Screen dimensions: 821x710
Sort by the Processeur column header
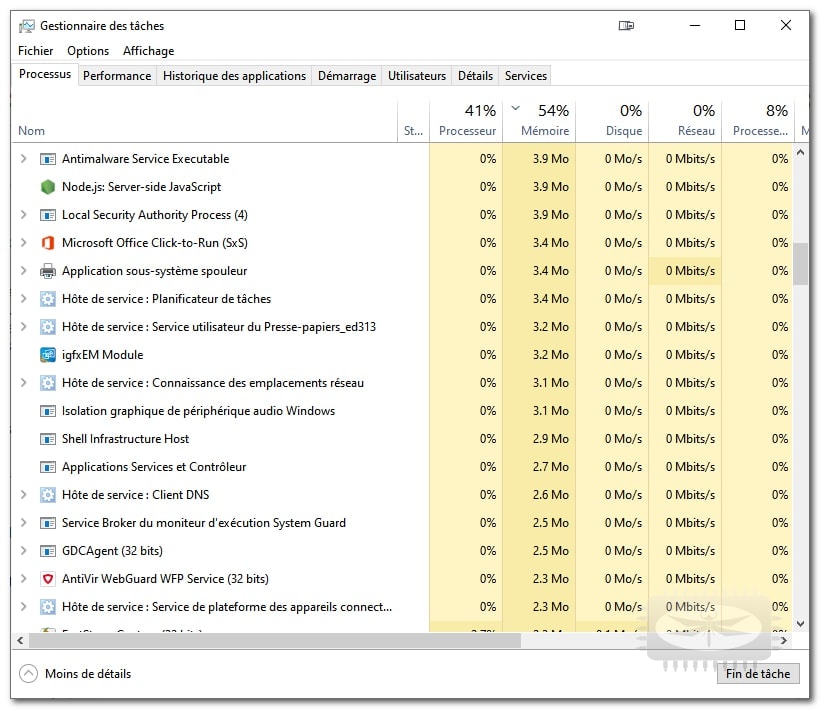click(467, 121)
